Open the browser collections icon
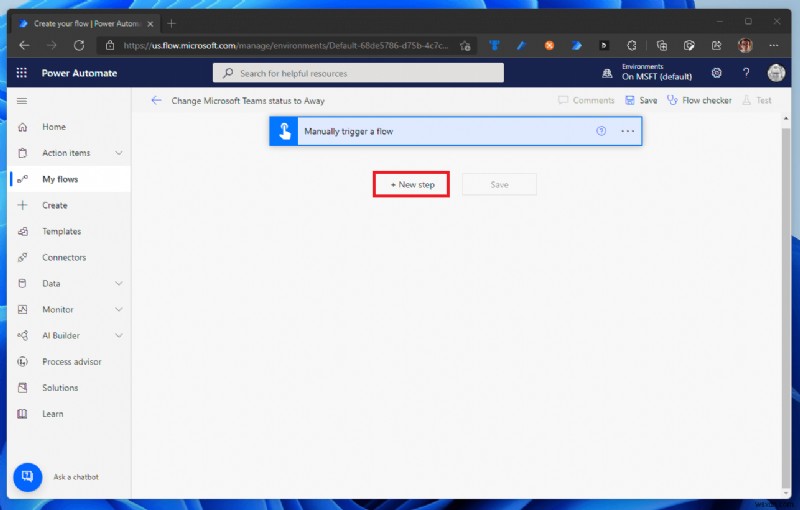The image size is (800, 510). (x=662, y=45)
